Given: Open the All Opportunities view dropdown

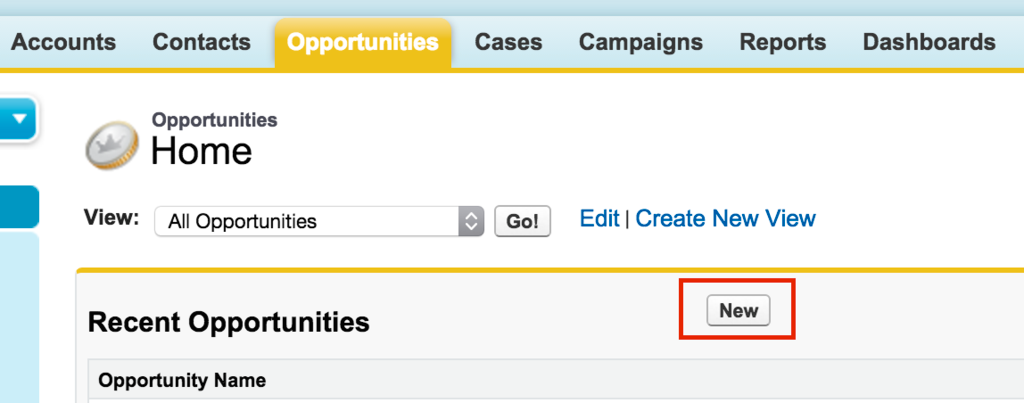Looking at the screenshot, I should click(x=319, y=222).
